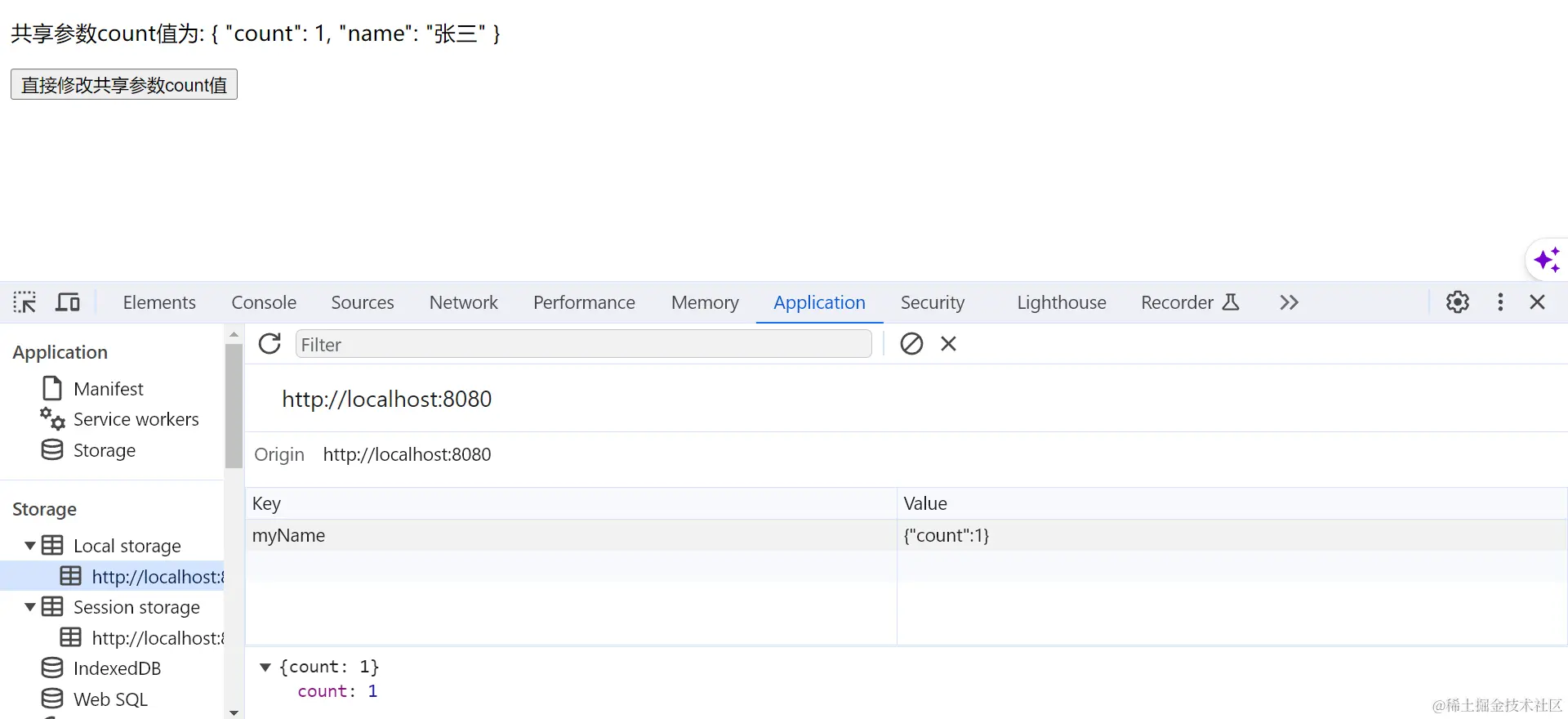Viewport: 1568px width, 719px height.
Task: Select the myName key cell
Action: (571, 535)
